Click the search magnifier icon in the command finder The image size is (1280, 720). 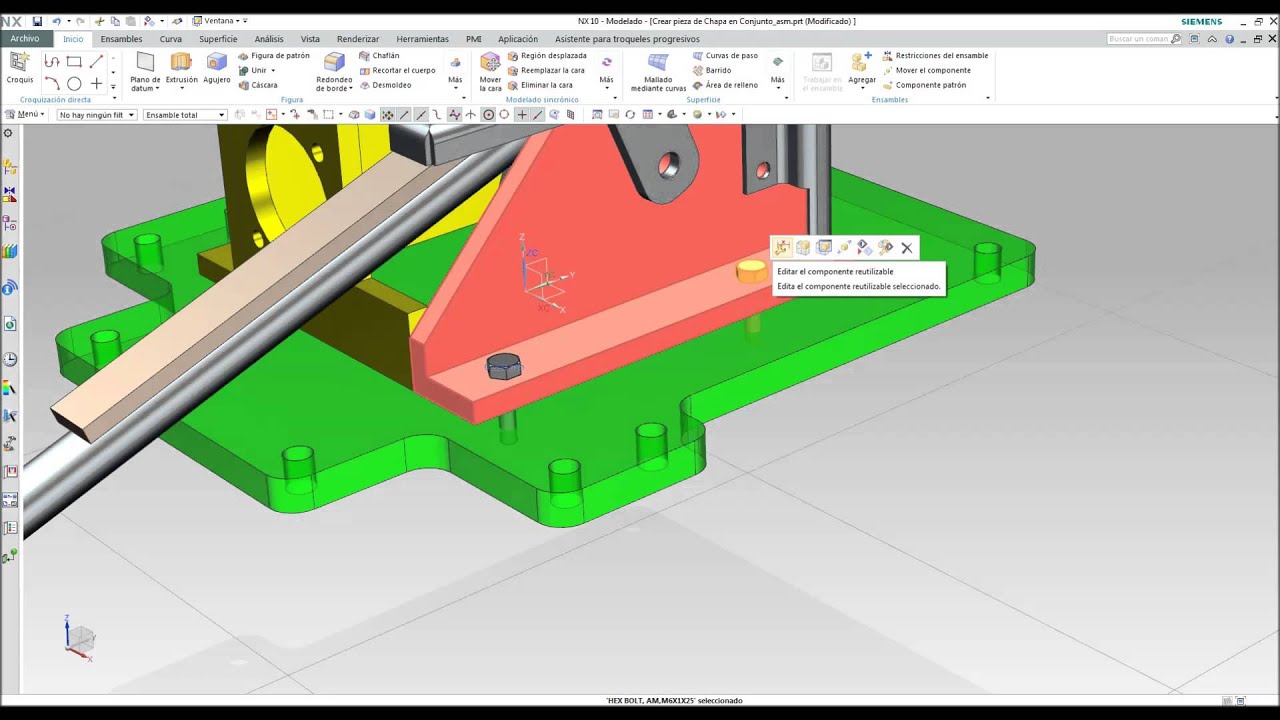[x=1176, y=39]
